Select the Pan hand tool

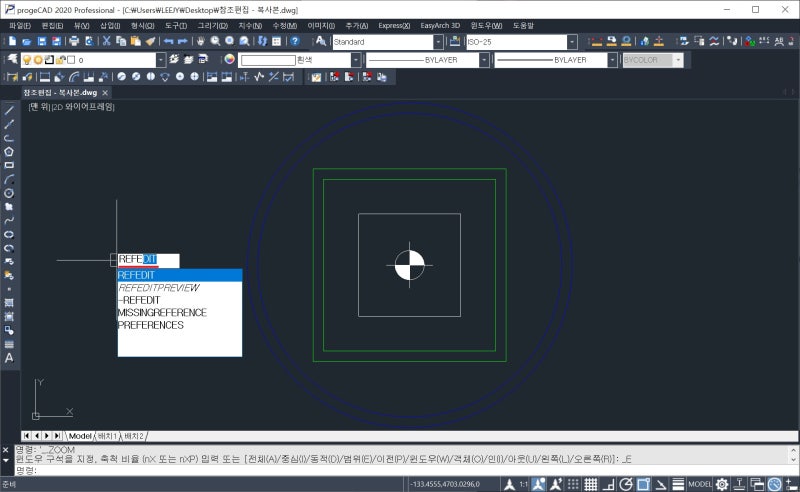(x=201, y=41)
